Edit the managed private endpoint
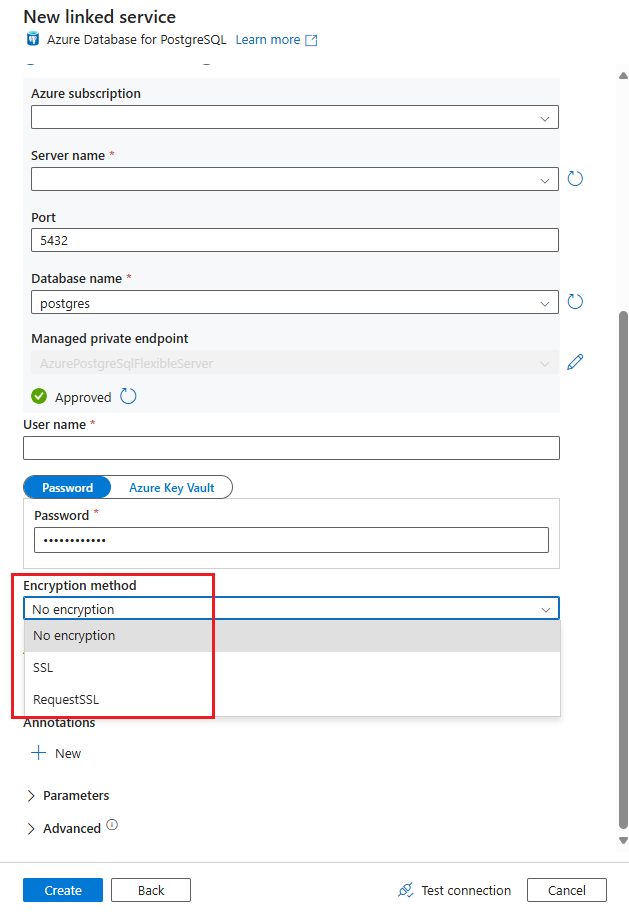This screenshot has width=629, height=914. (575, 362)
